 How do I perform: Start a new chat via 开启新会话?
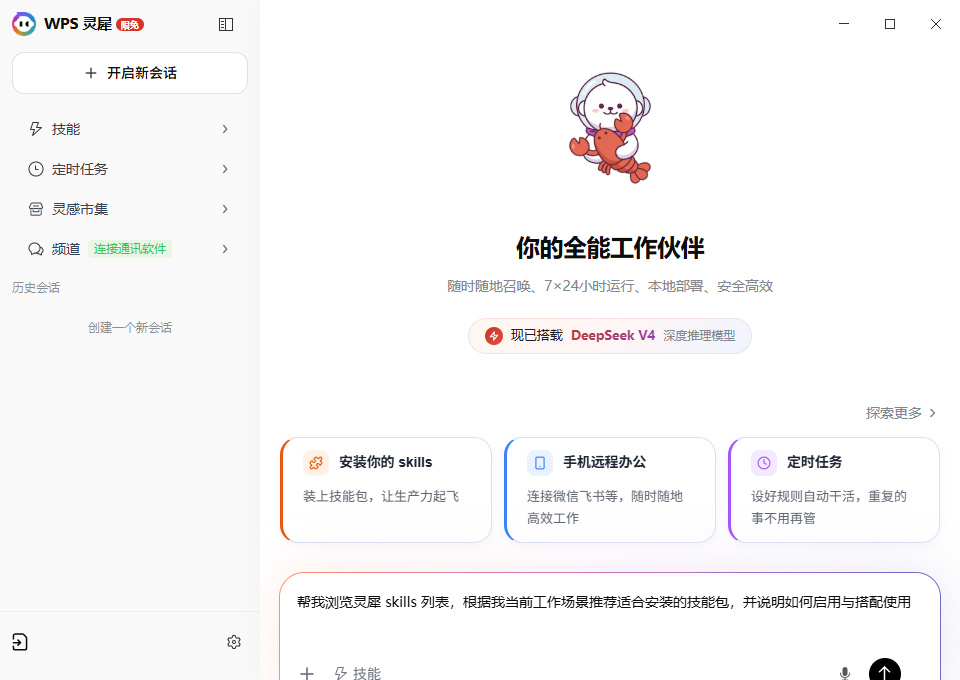click(x=130, y=73)
